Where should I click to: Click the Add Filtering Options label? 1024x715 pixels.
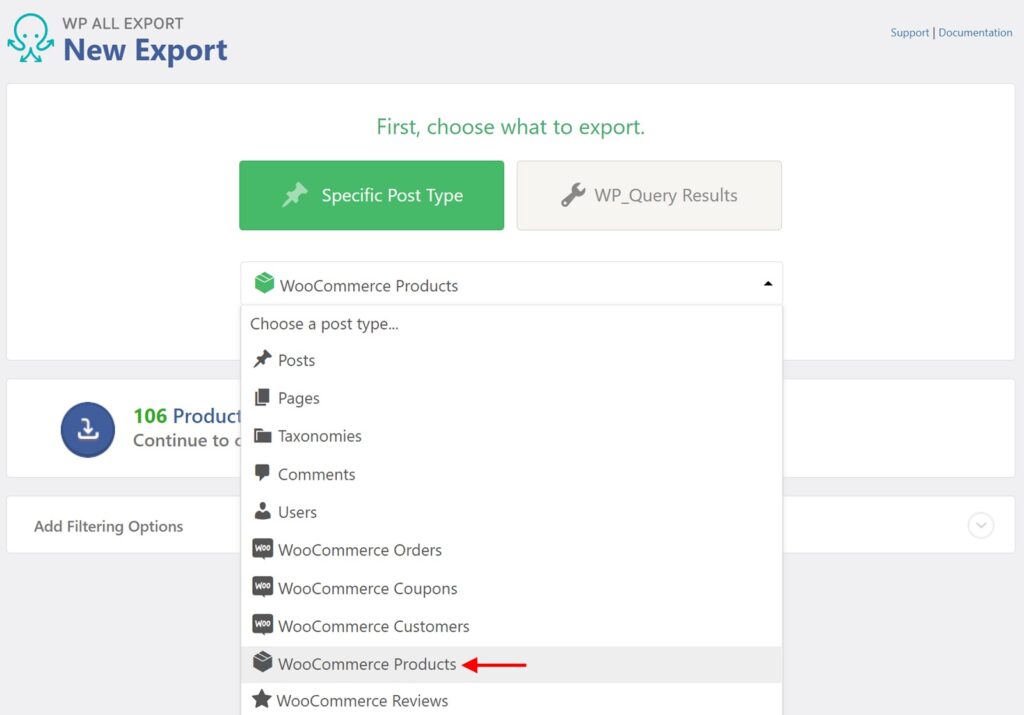point(108,526)
